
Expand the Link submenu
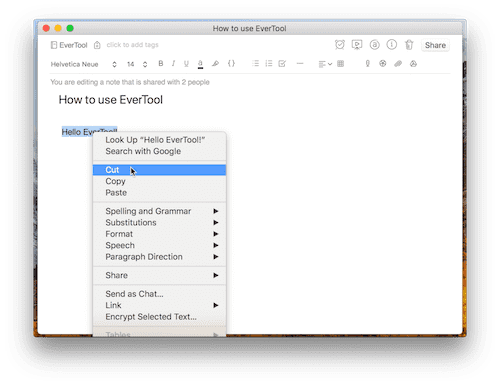coord(159,305)
